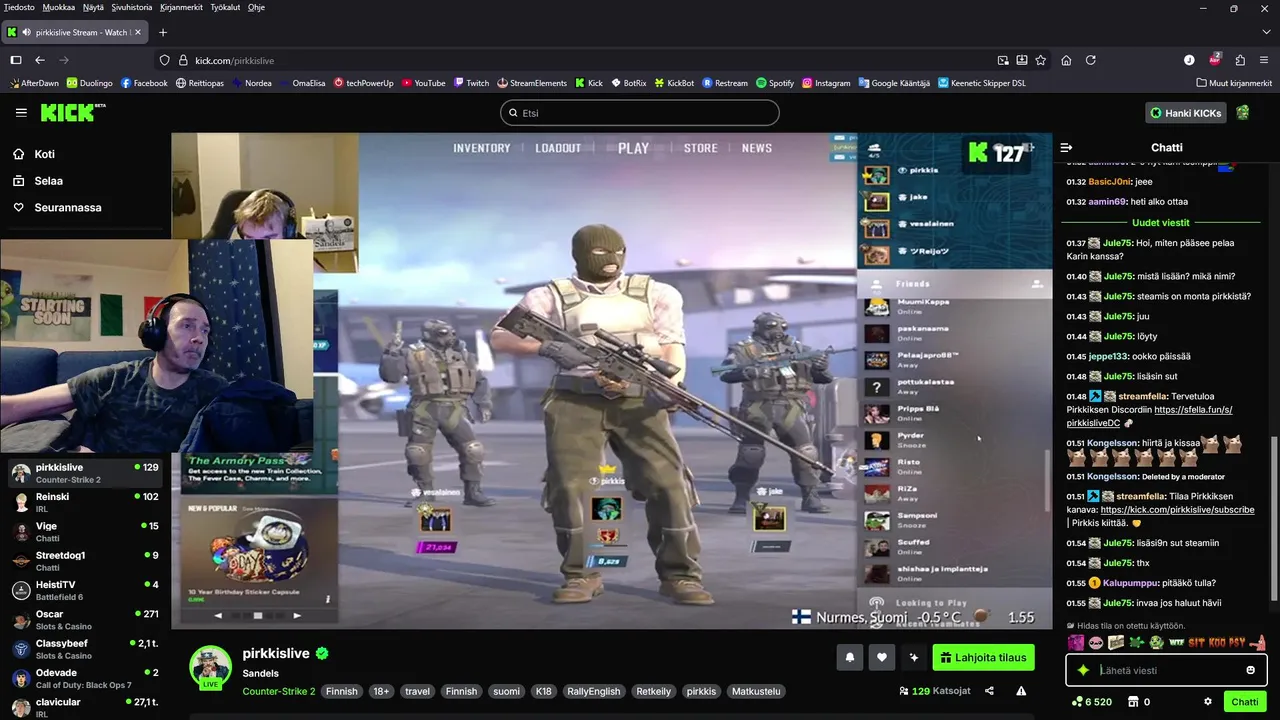Click the RallyEnglish tag
The height and width of the screenshot is (720, 1280).
(x=593, y=691)
